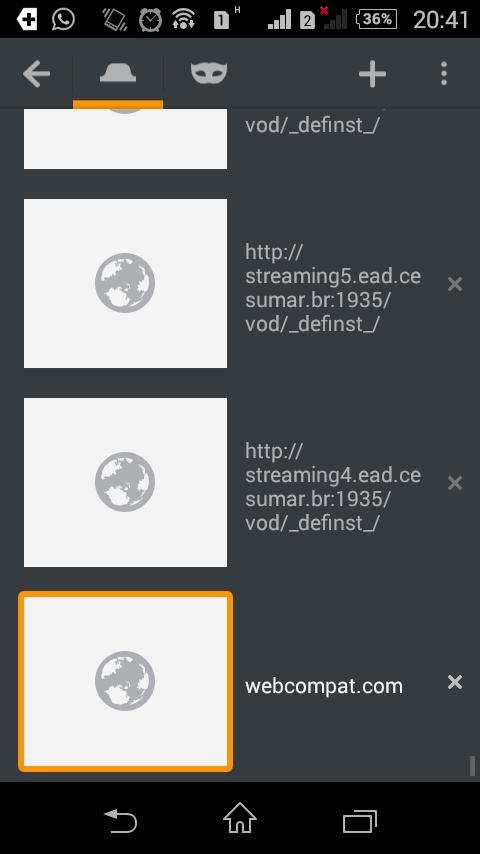Open streaming4 tab thumbnail
Image resolution: width=480 pixels, height=854 pixels.
(x=125, y=482)
